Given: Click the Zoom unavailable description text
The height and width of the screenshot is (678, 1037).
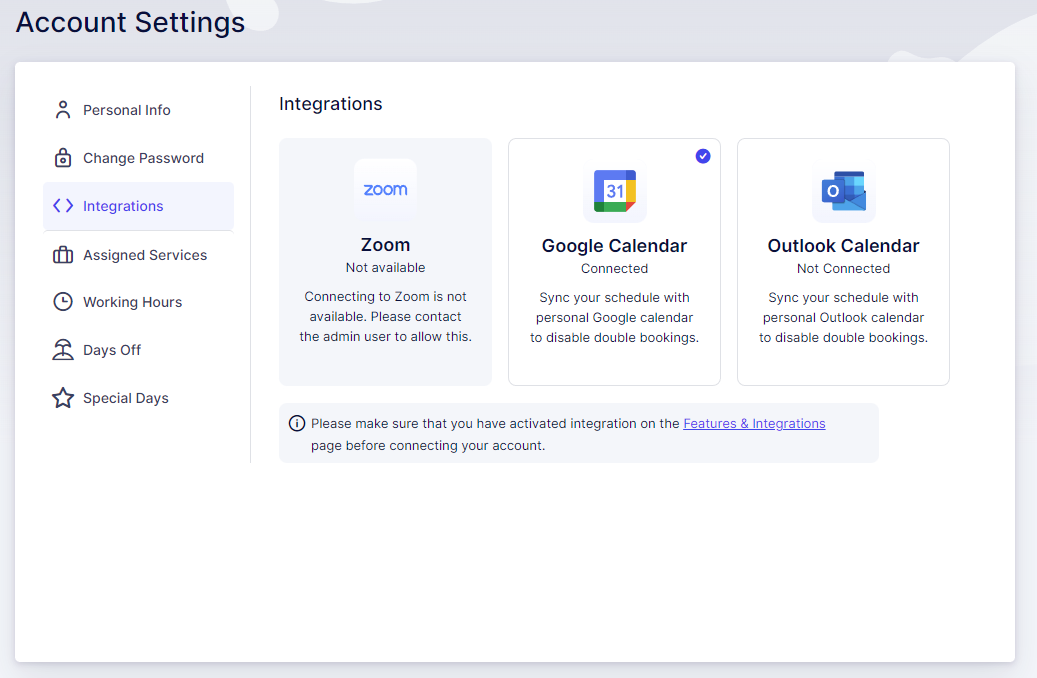Looking at the screenshot, I should pos(386,316).
